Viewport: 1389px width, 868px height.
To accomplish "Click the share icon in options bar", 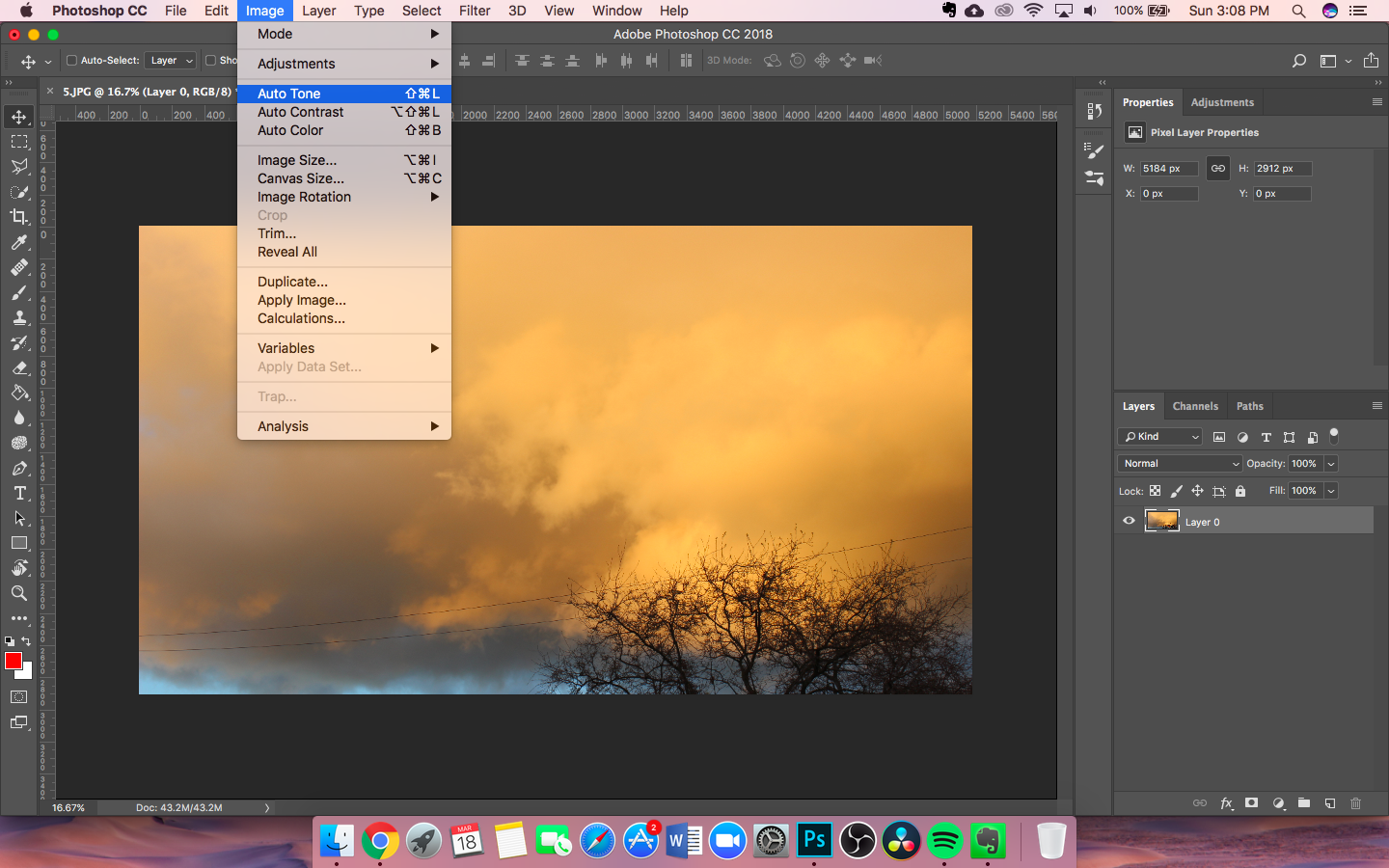I will pyautogui.click(x=1372, y=60).
